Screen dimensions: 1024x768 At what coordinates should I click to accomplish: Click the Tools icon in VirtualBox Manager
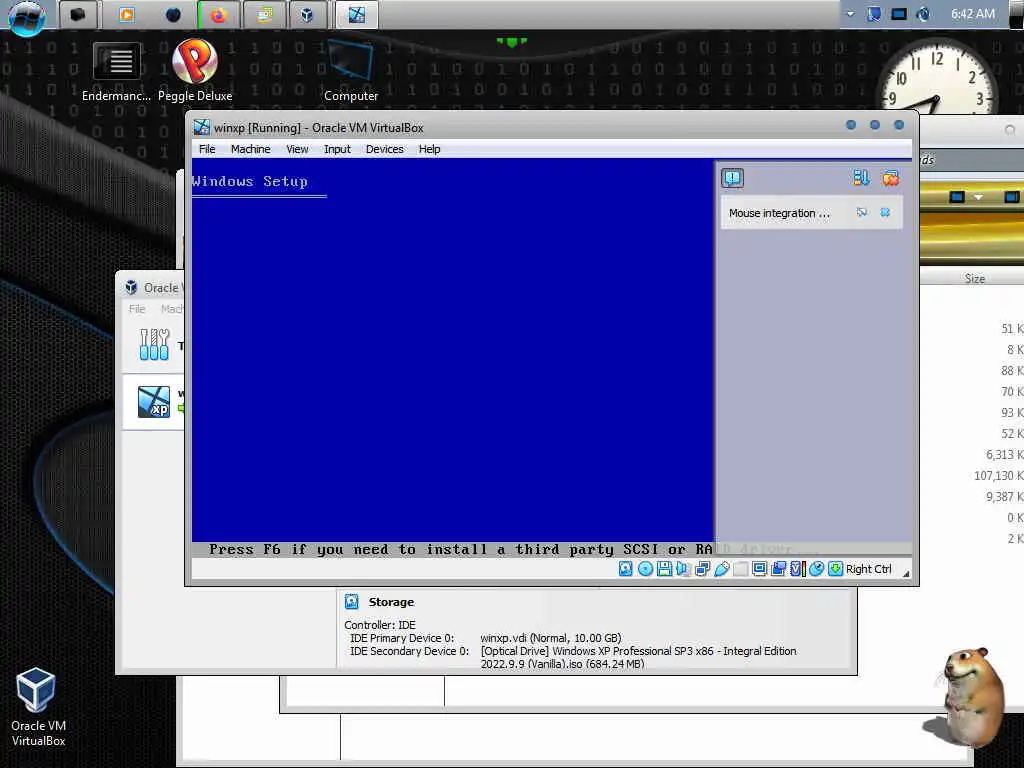(154, 344)
